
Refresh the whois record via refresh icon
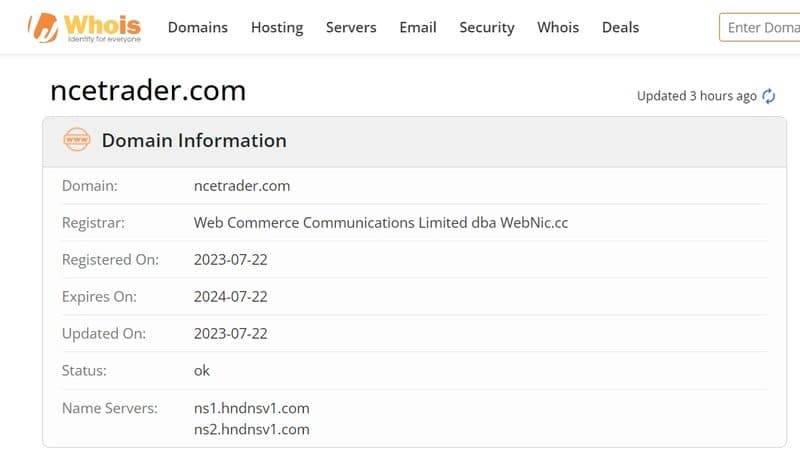[x=768, y=96]
